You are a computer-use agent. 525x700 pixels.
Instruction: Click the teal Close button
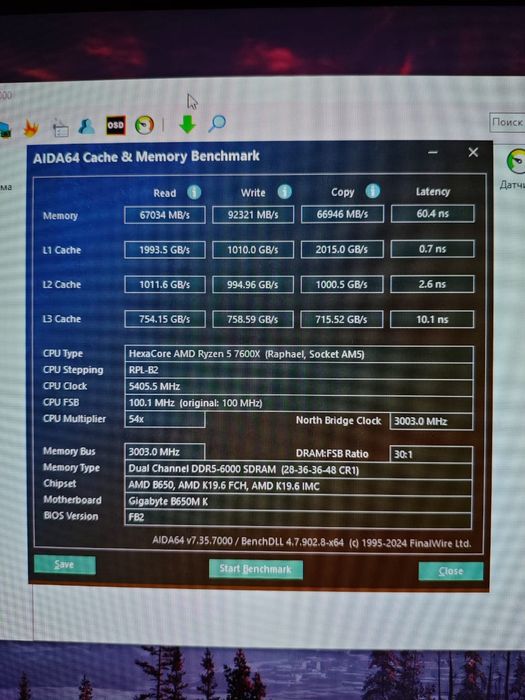[x=451, y=571]
